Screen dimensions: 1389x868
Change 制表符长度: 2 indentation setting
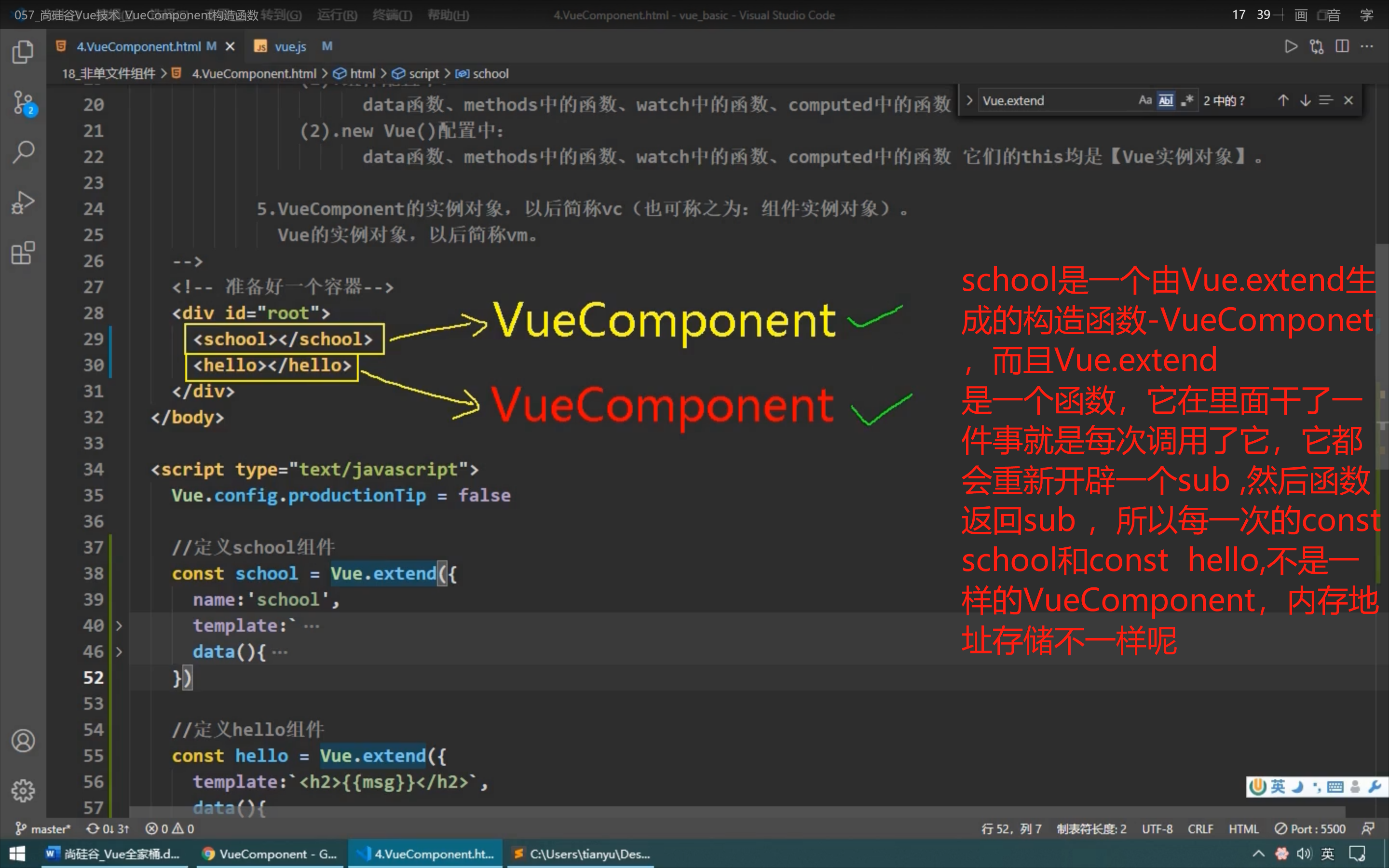(x=1091, y=828)
